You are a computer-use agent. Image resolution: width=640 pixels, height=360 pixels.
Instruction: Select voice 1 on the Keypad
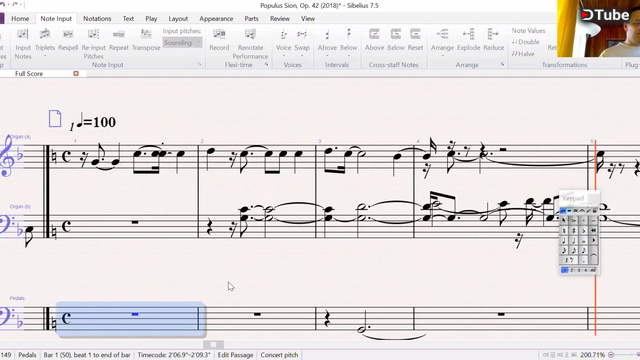coord(564,270)
